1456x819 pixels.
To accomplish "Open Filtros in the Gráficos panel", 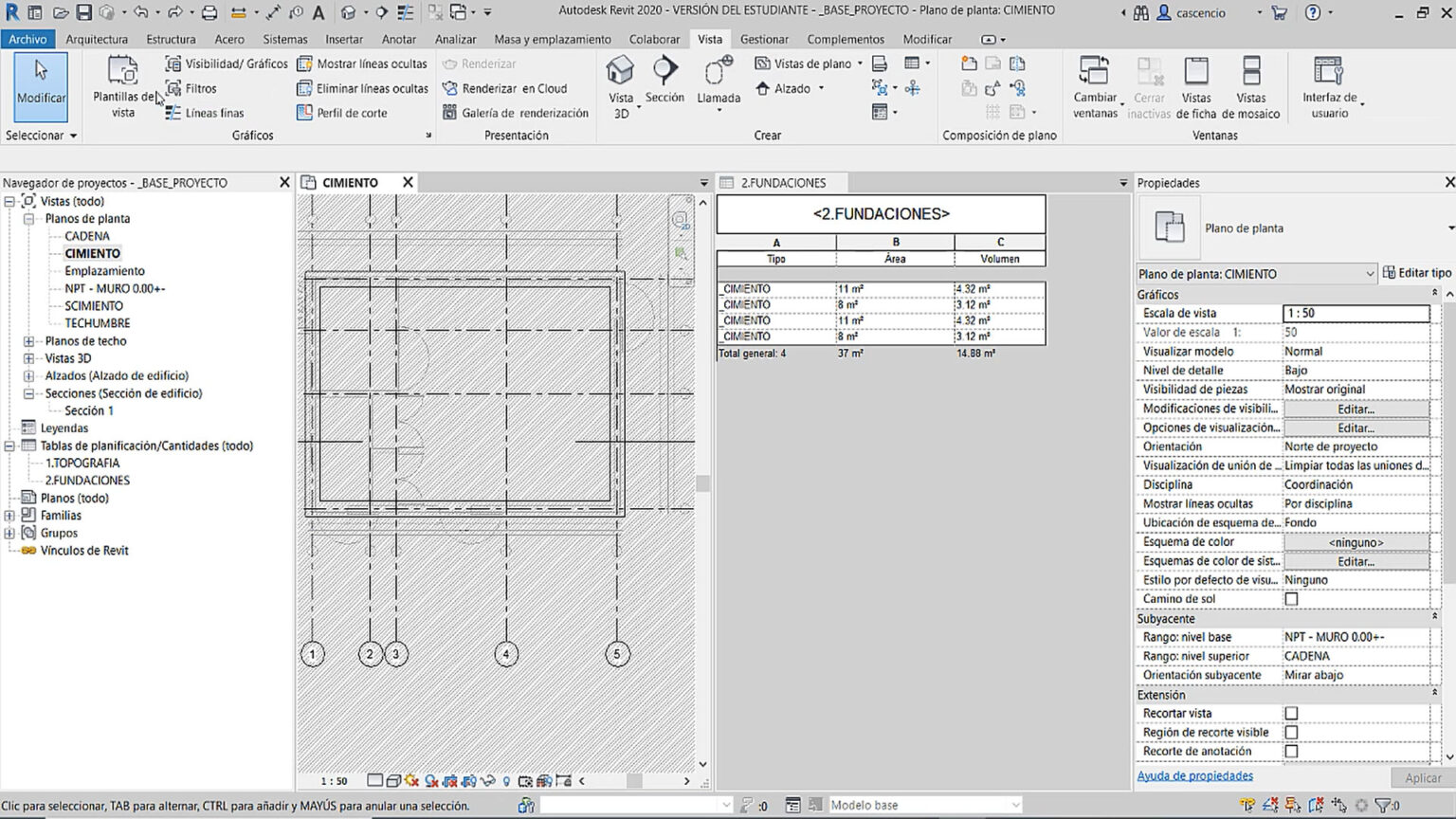I will click(x=195, y=88).
